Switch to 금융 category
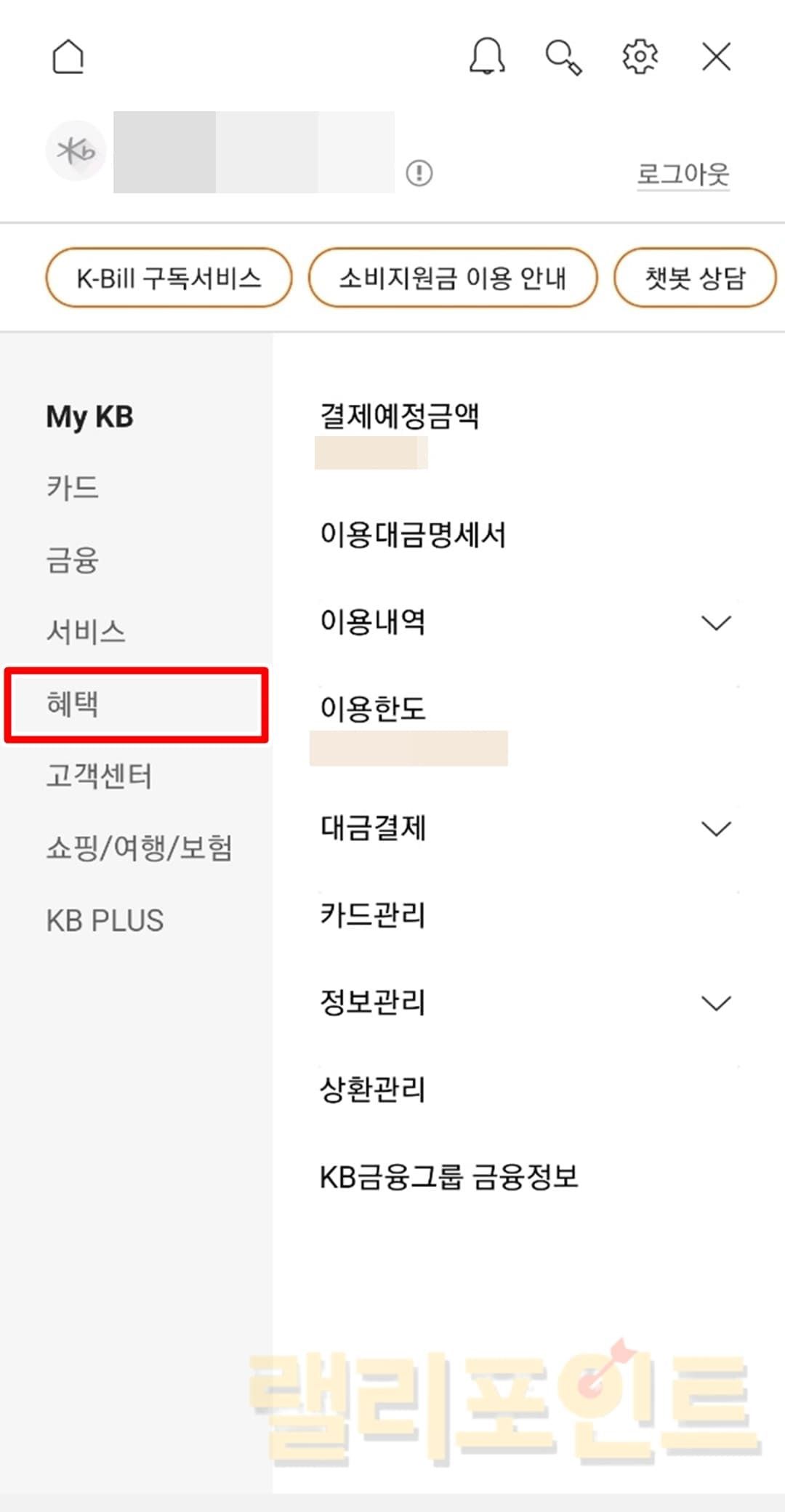 (73, 560)
